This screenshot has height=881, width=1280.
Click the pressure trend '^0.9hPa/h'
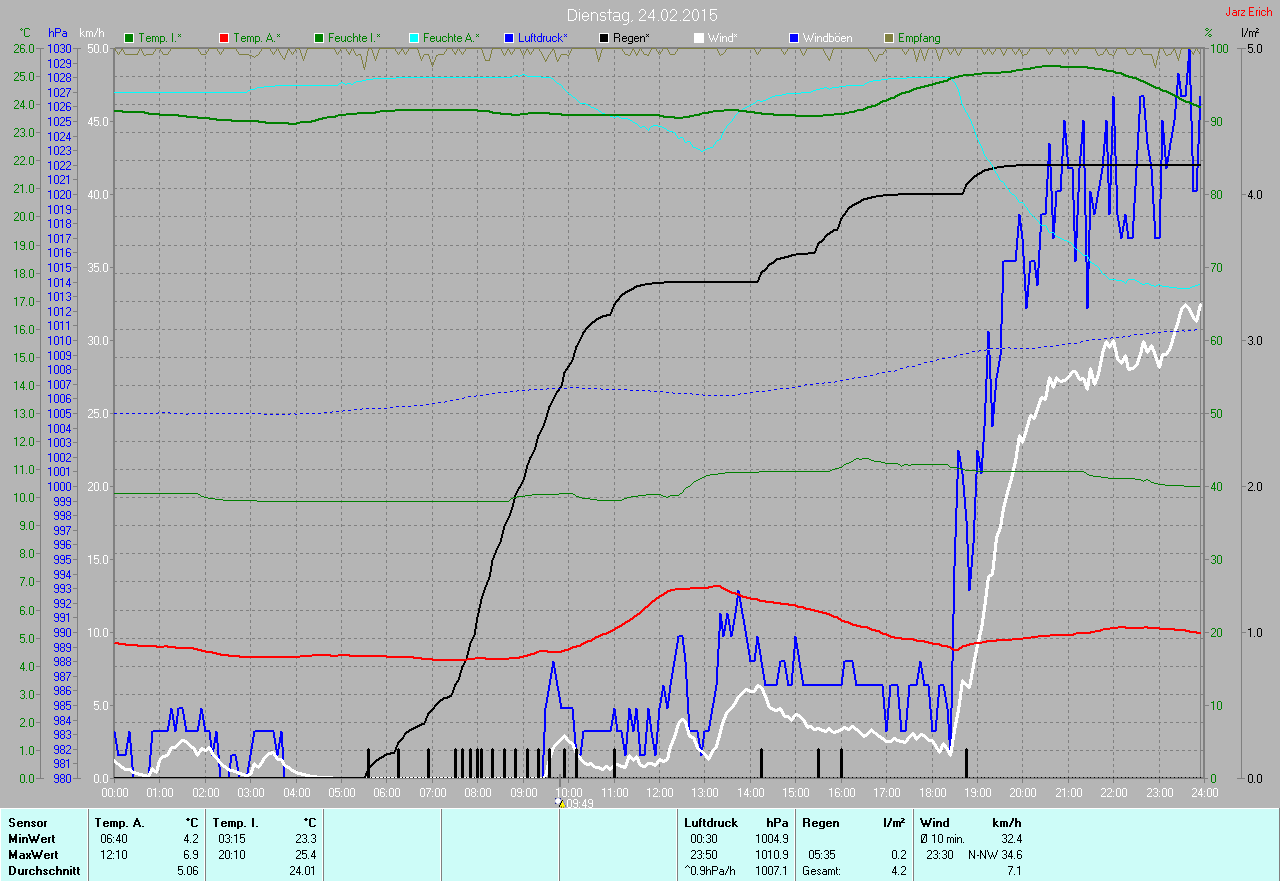pos(711,871)
